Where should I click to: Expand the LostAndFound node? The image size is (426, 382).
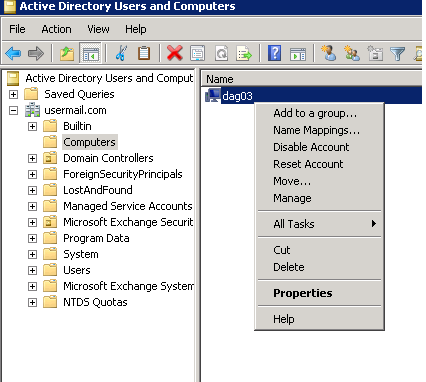pyautogui.click(x=32, y=190)
